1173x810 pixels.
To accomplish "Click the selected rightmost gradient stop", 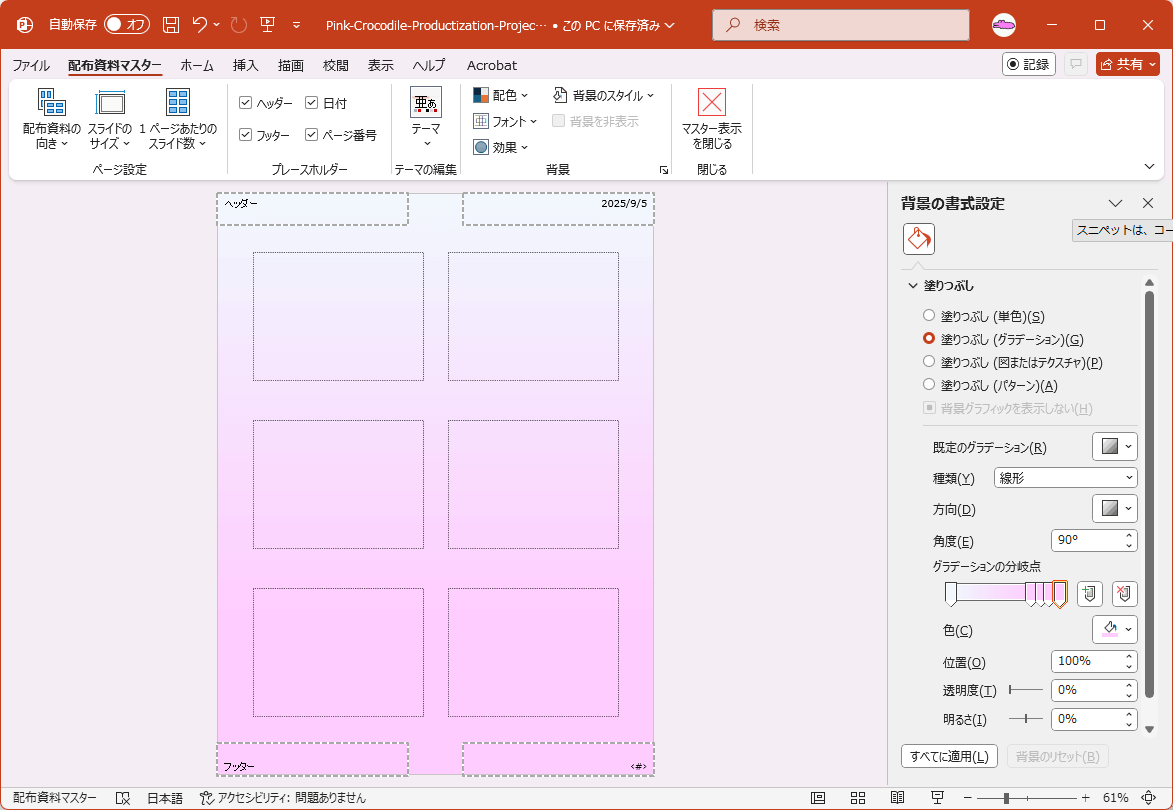I will coord(1059,594).
